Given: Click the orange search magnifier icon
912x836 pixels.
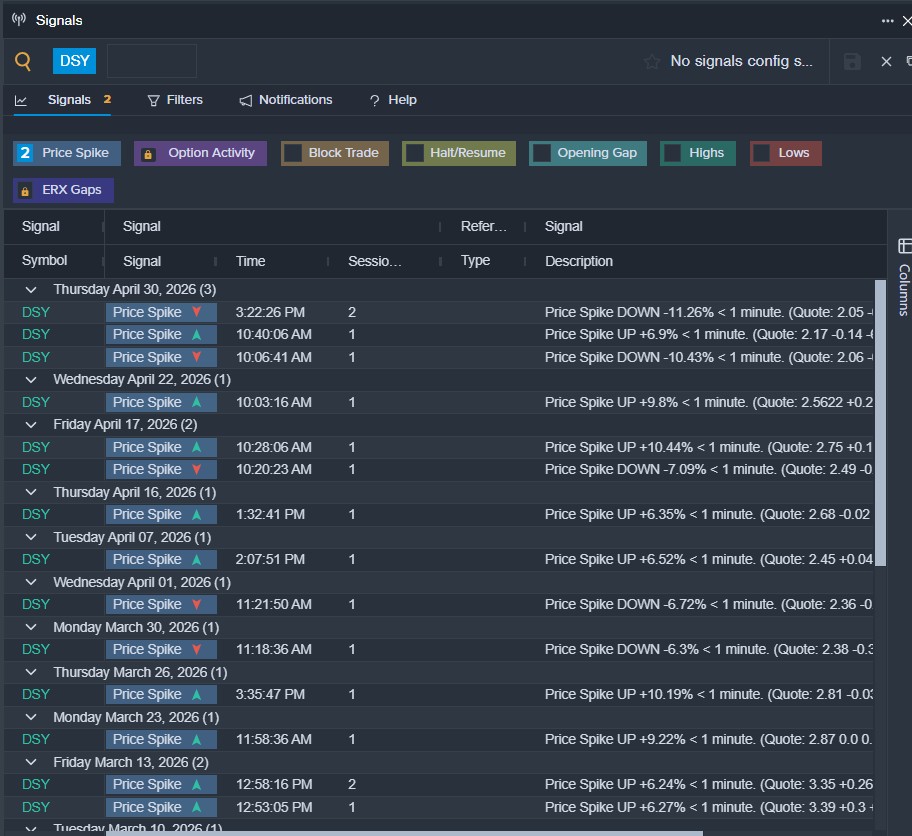Looking at the screenshot, I should pos(23,61).
